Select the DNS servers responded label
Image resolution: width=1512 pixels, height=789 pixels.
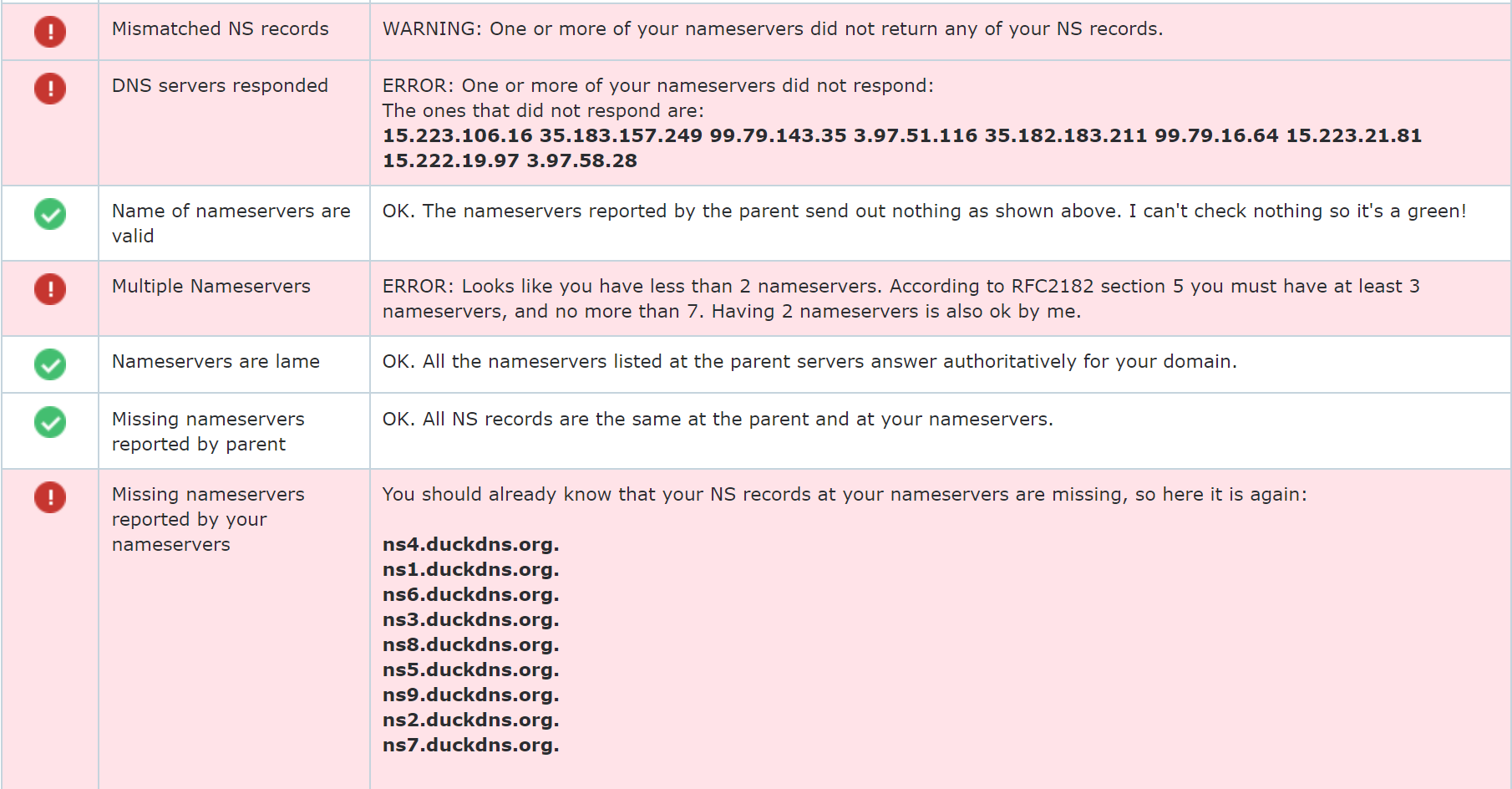[220, 85]
